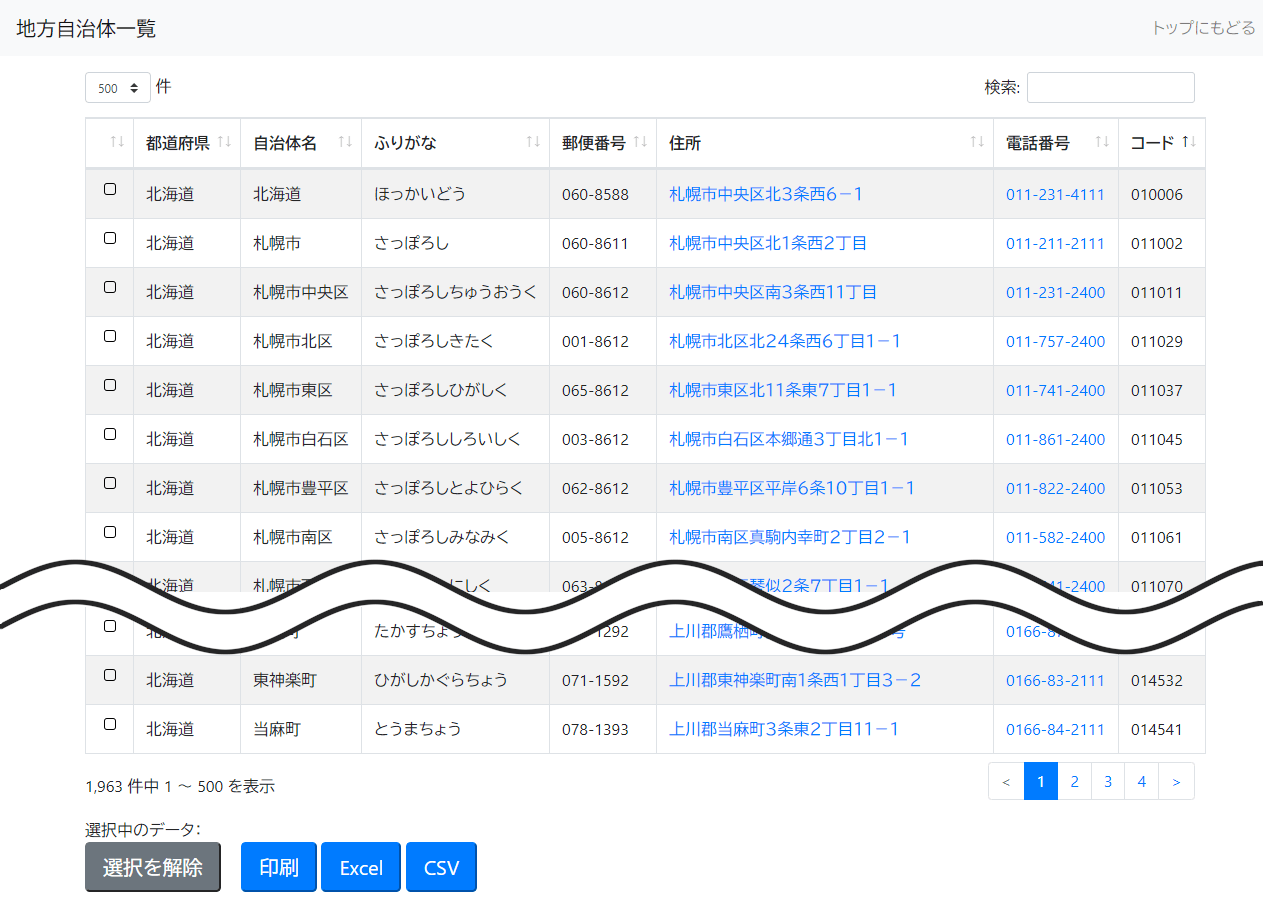Sort by 住所 column arrows
This screenshot has width=1263, height=908.
(977, 142)
